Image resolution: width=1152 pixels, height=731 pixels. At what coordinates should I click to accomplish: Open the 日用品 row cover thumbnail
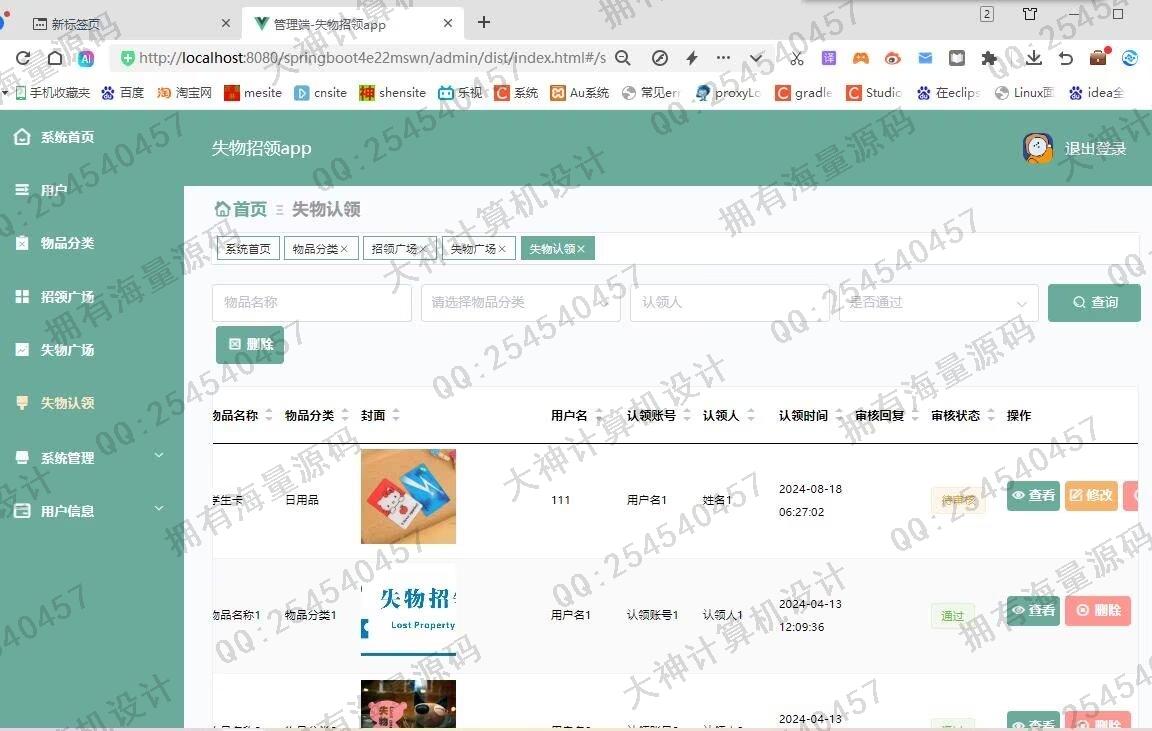(x=408, y=497)
